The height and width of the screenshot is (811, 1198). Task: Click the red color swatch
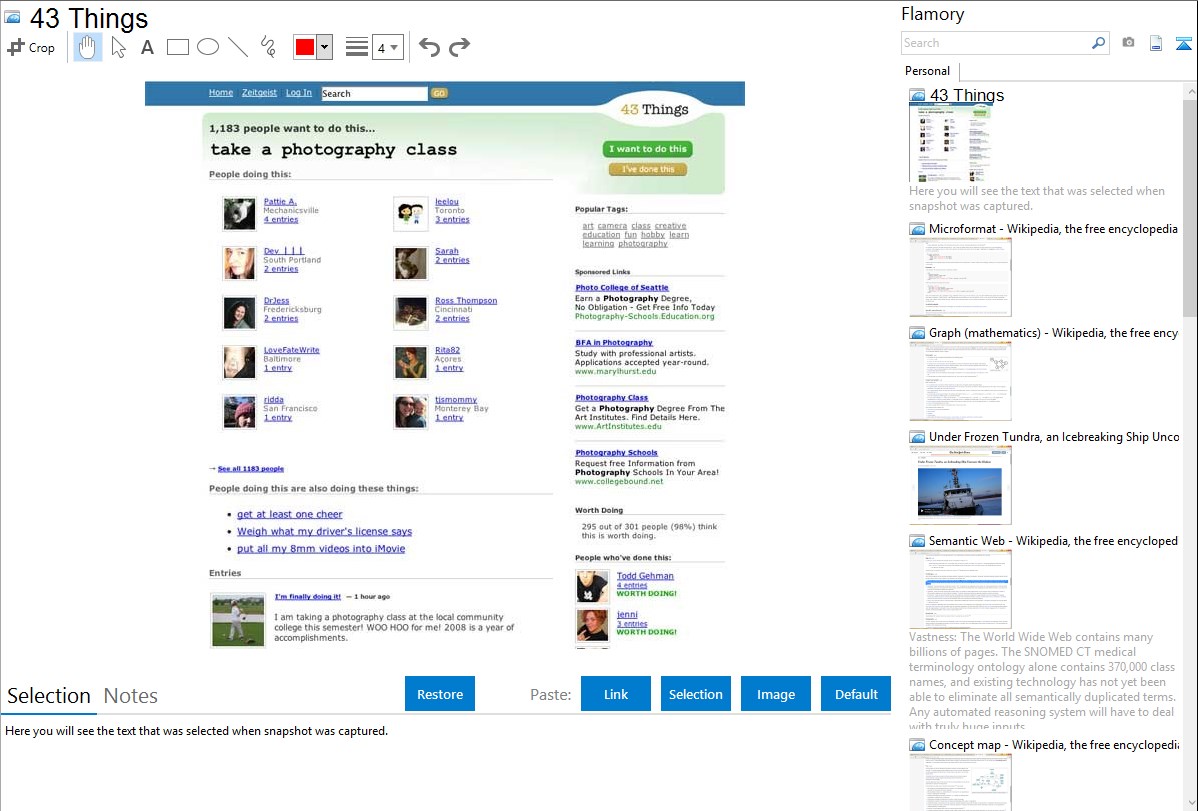(305, 47)
